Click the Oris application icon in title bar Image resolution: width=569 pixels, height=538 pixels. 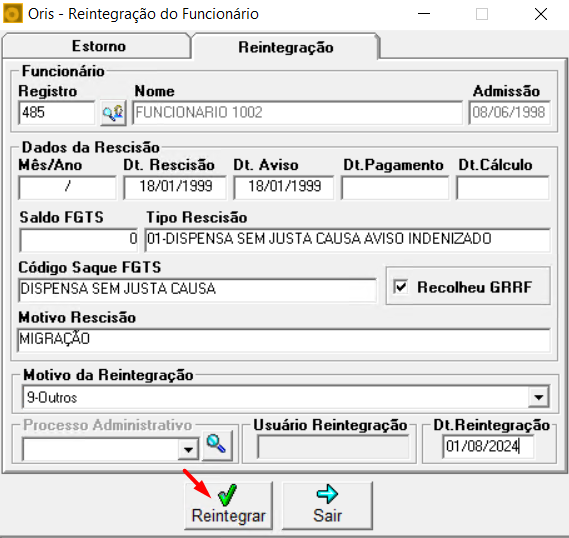point(12,14)
